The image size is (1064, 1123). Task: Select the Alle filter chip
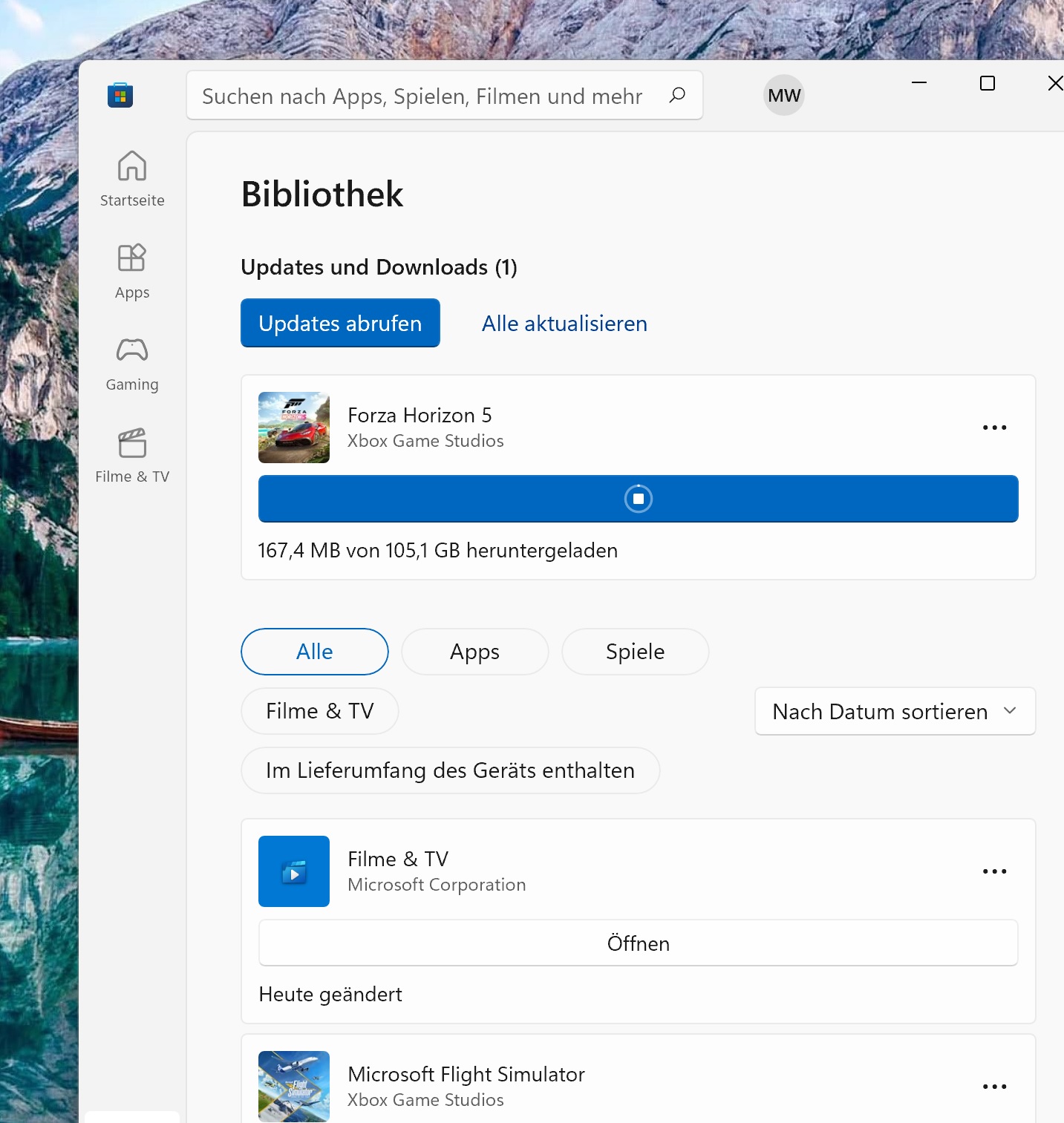tap(315, 652)
